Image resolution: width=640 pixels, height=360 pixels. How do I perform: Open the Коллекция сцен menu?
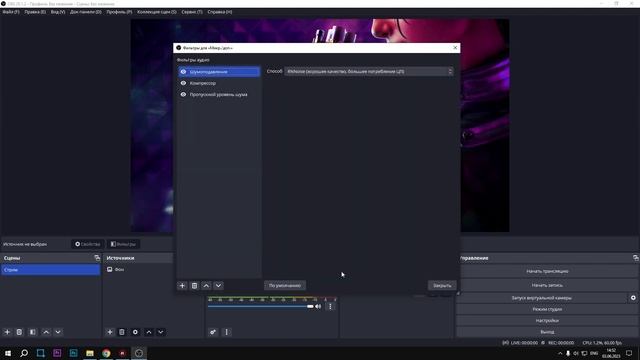[157, 12]
